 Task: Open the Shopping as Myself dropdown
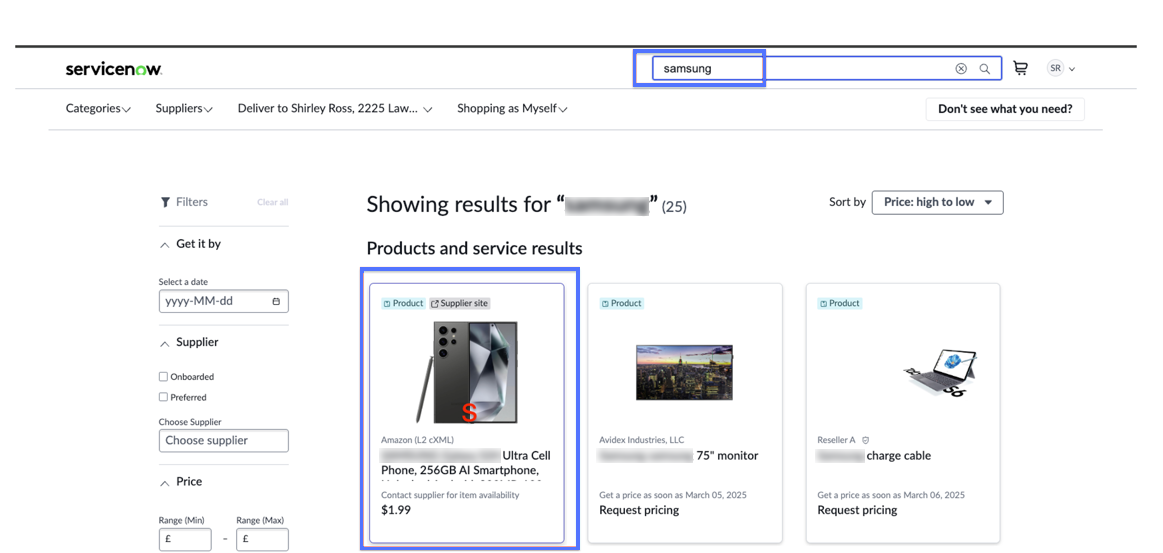[x=513, y=108]
